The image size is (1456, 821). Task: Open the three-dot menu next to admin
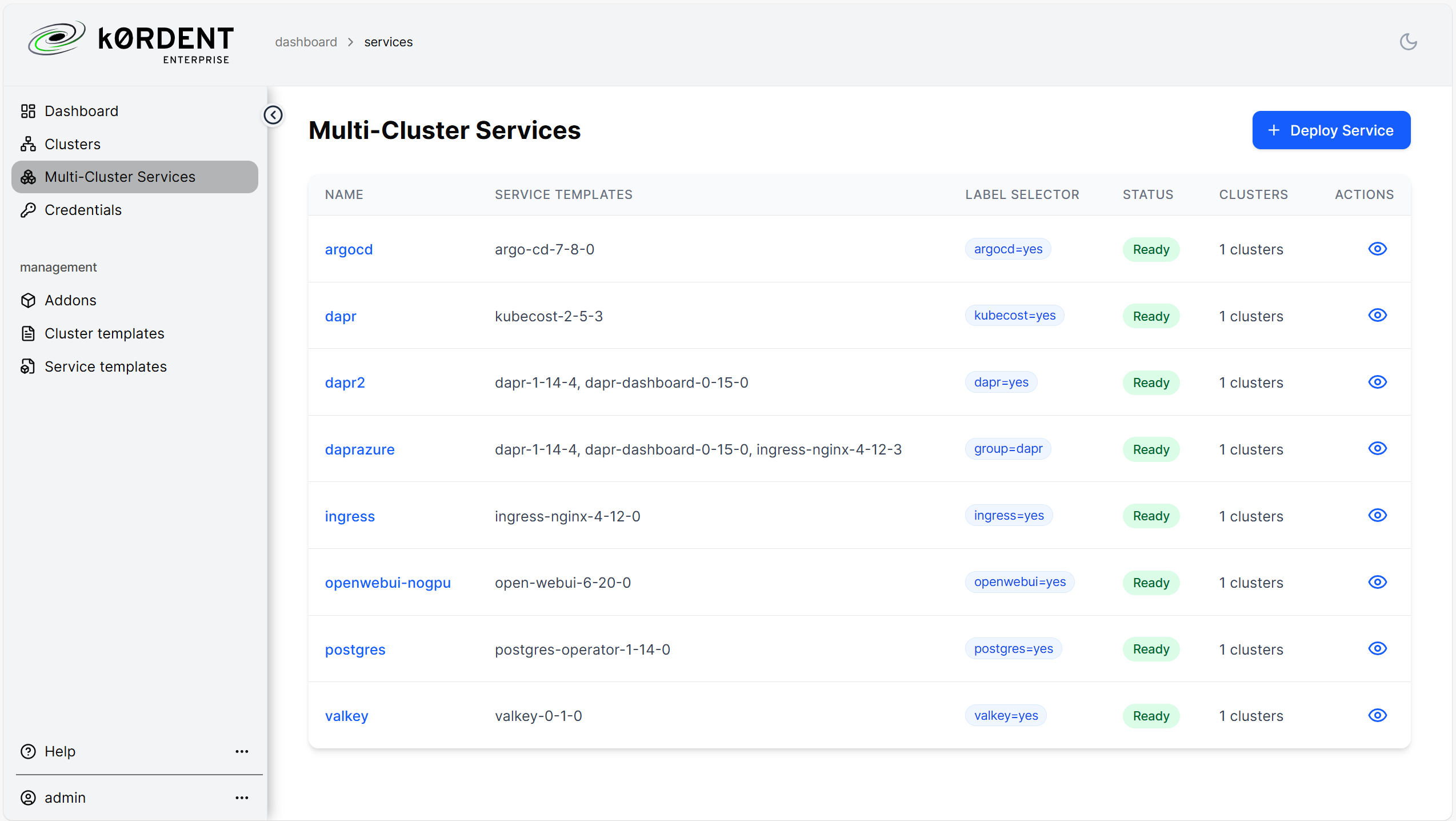[242, 798]
